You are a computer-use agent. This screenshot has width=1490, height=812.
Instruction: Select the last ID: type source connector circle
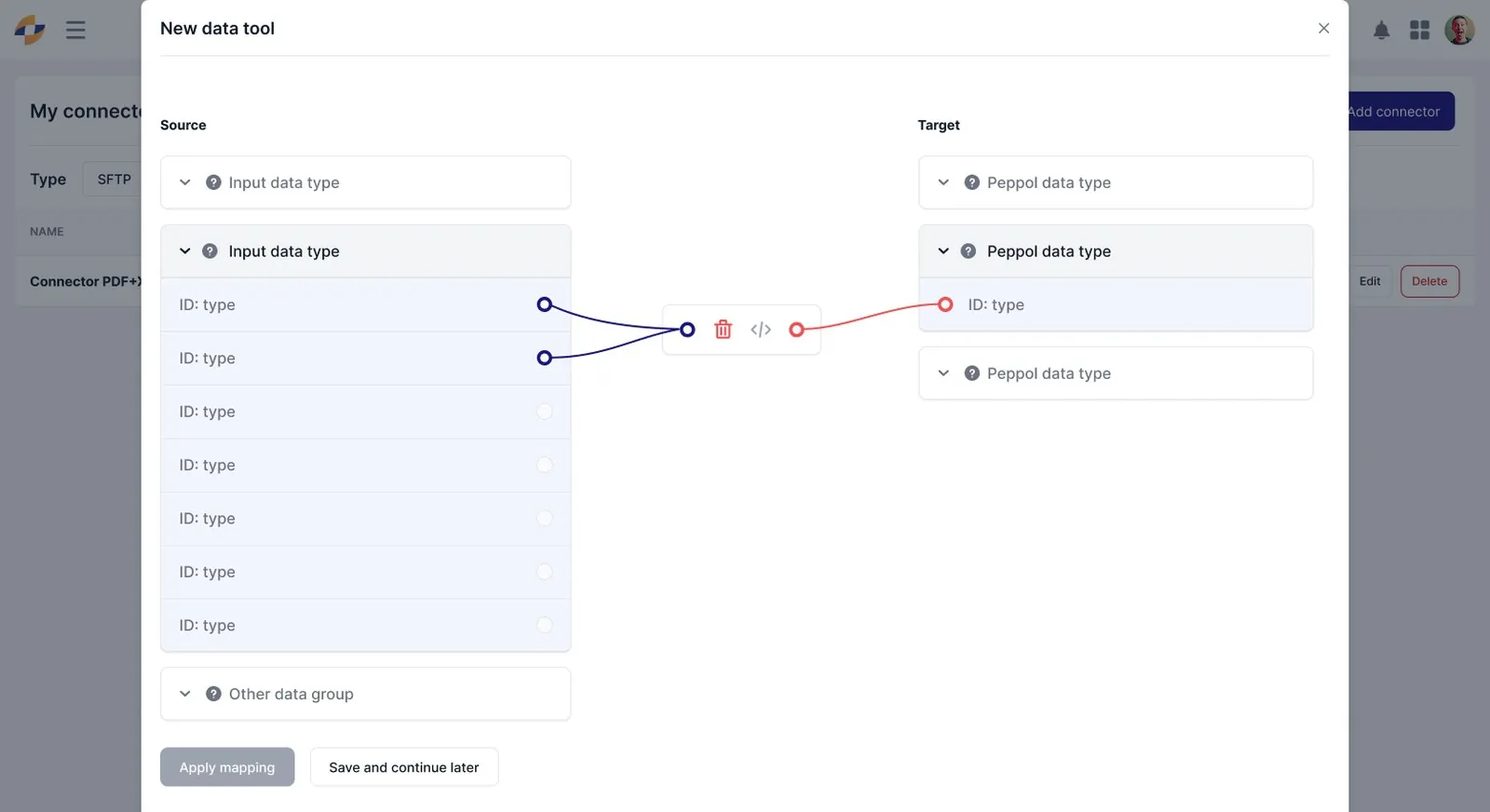pos(545,625)
